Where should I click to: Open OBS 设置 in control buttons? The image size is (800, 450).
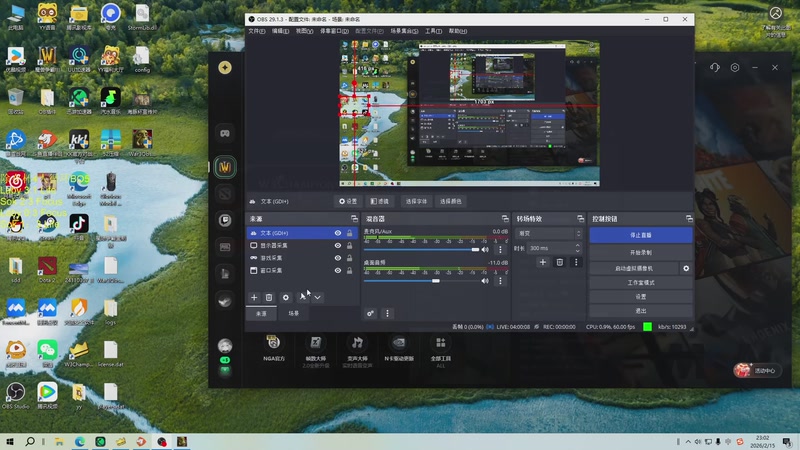[x=641, y=296]
